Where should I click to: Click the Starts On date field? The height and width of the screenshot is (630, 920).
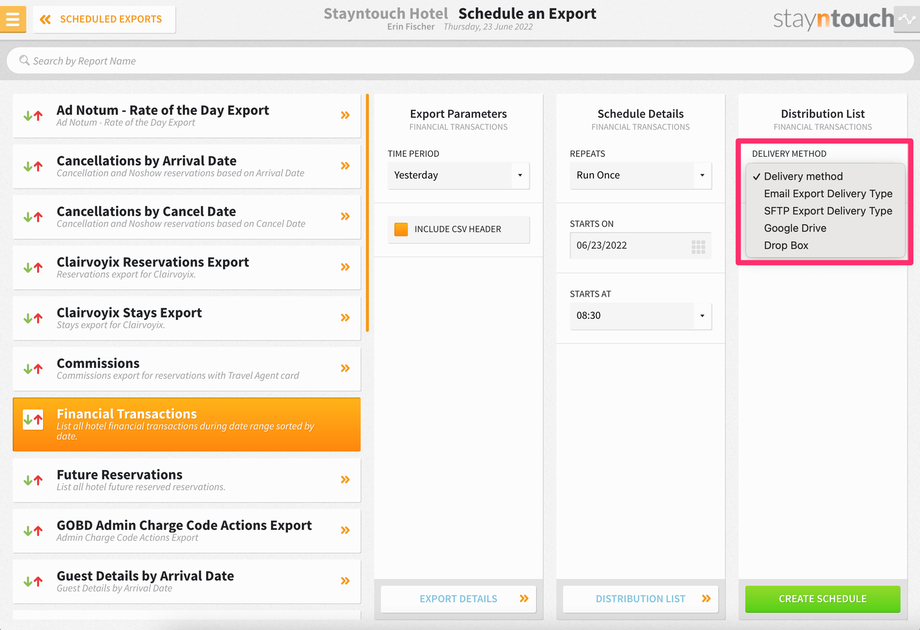coord(641,246)
